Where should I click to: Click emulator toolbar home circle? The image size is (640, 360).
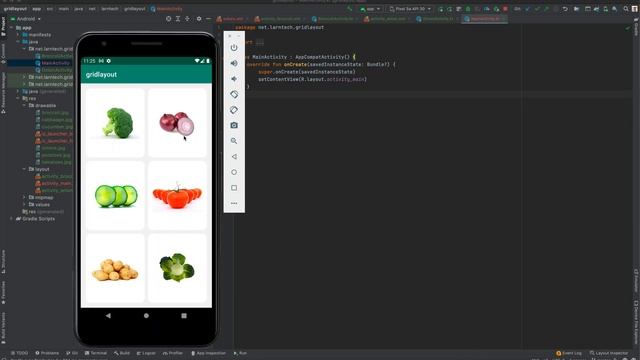click(x=234, y=172)
